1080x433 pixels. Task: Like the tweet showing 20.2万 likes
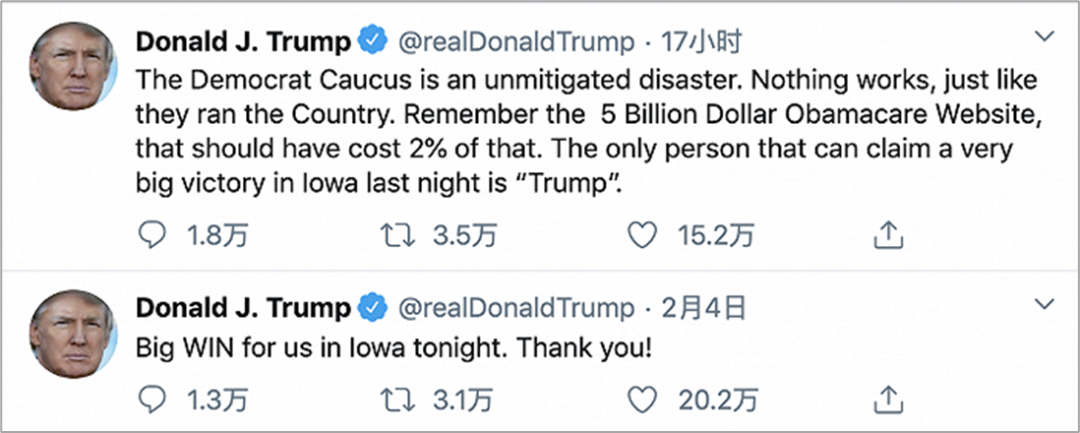click(x=643, y=399)
